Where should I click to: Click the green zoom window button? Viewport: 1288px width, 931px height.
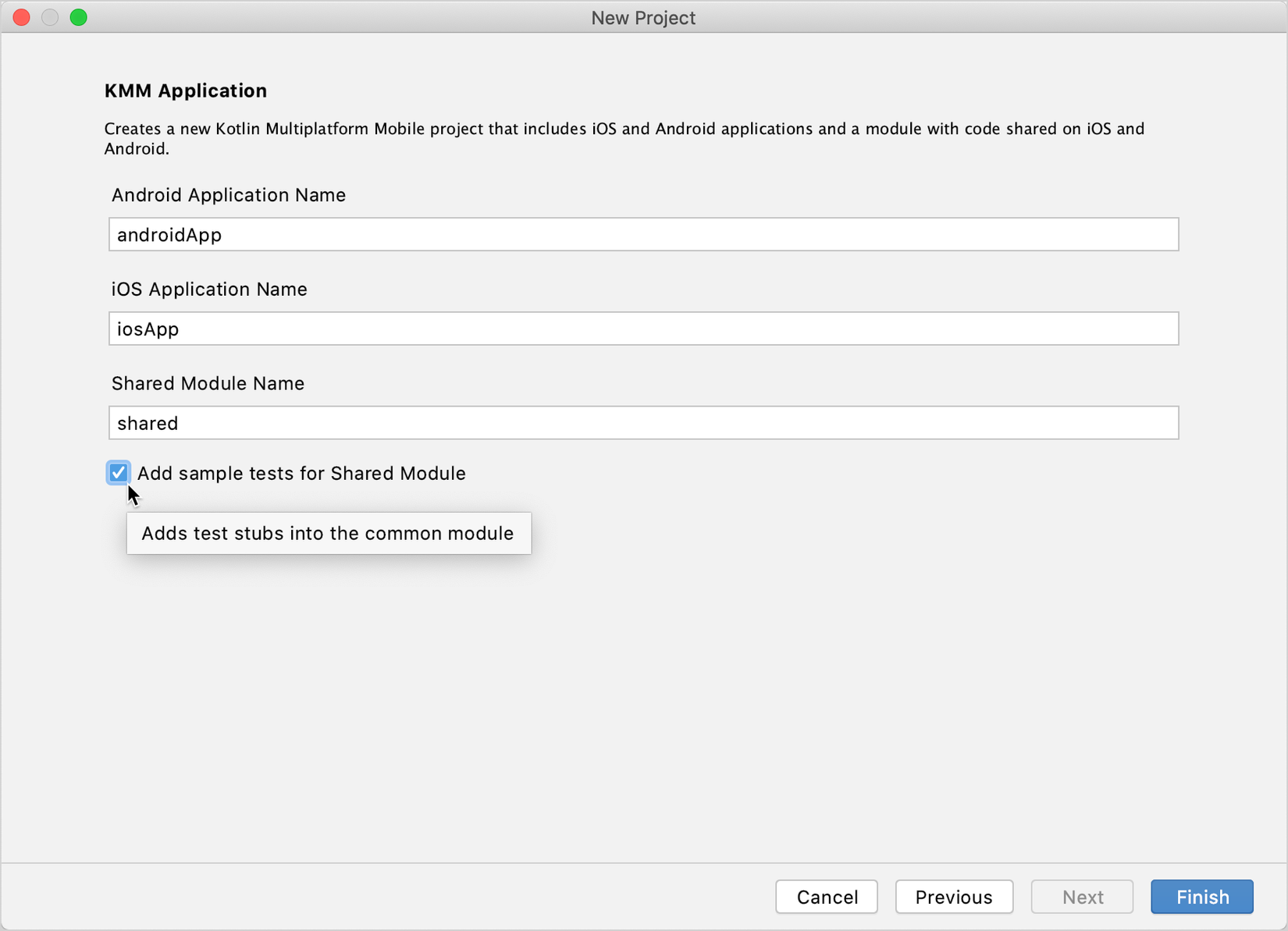tap(79, 17)
